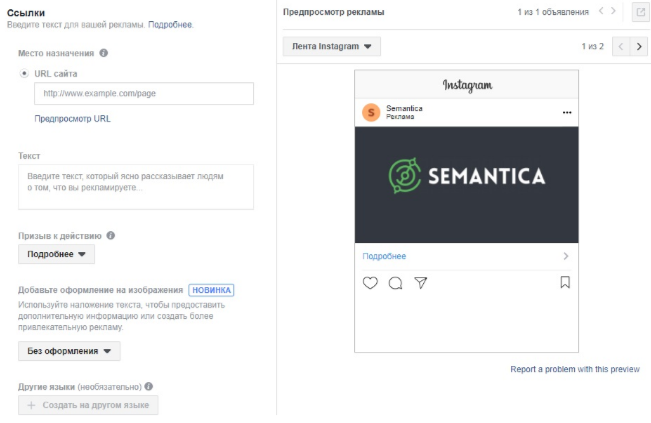This screenshot has height=423, width=651.
Task: Open the Без оформления dropdown
Action: 69,351
